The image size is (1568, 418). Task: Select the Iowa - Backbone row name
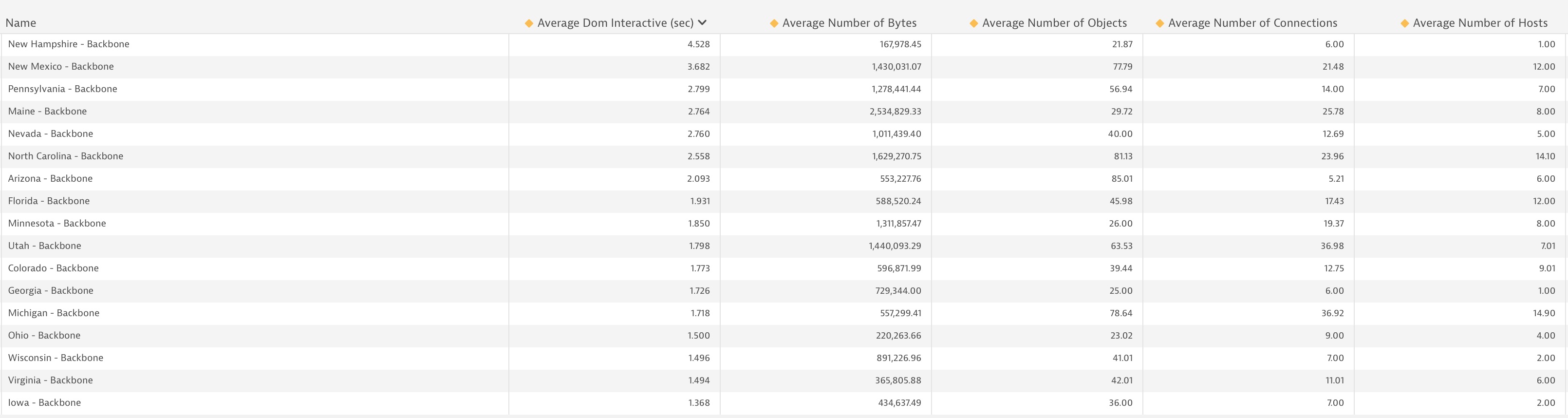[44, 403]
